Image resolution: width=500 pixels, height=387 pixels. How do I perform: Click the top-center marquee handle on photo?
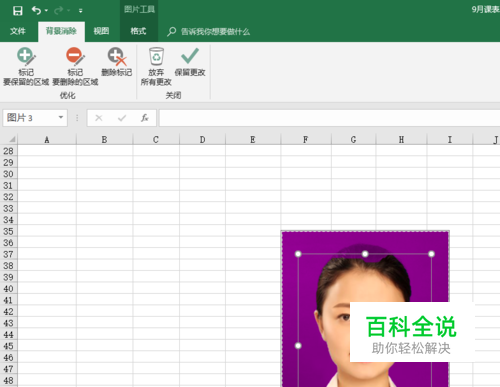click(365, 254)
